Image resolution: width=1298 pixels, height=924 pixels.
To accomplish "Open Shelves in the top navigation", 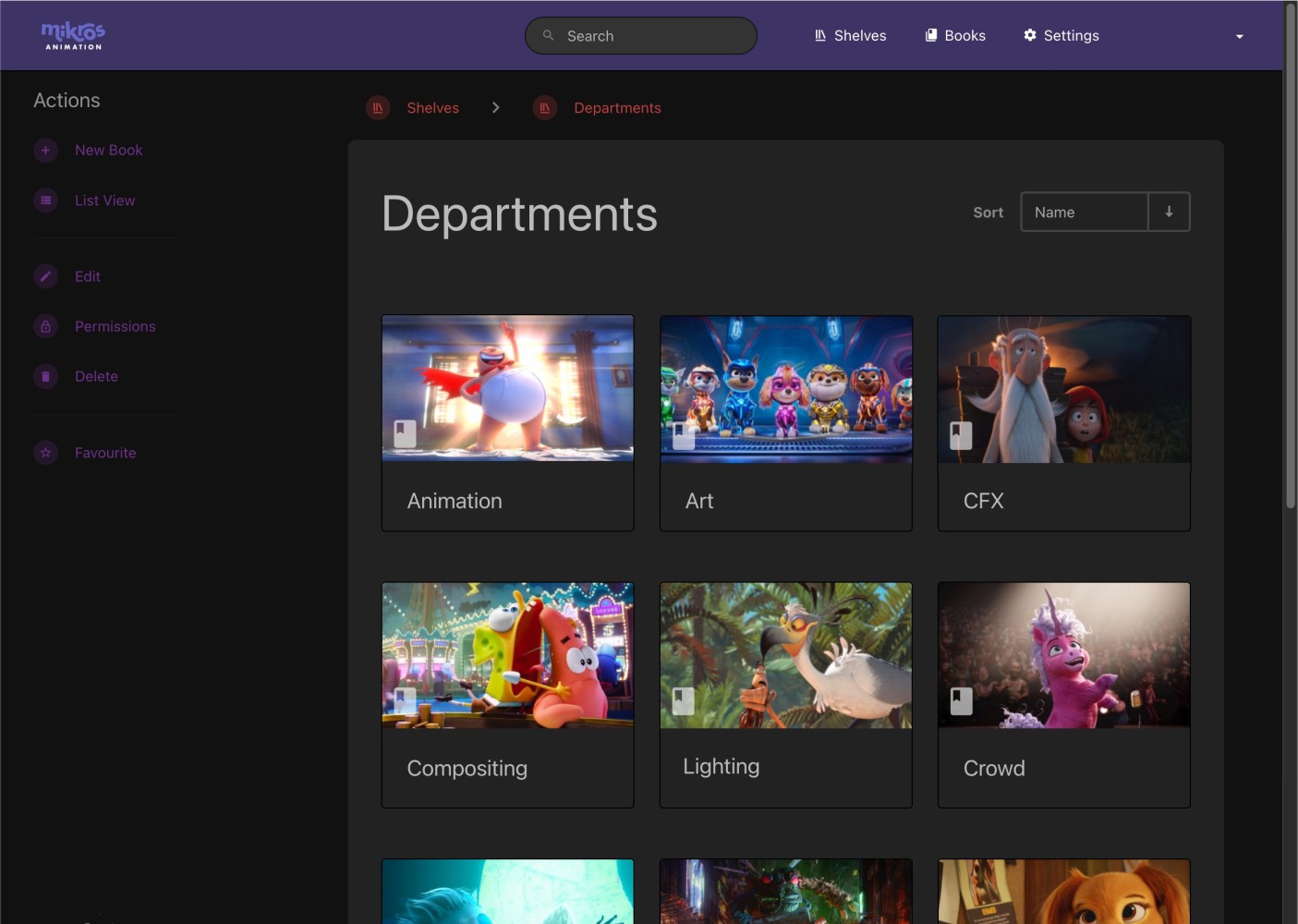I will click(x=850, y=35).
